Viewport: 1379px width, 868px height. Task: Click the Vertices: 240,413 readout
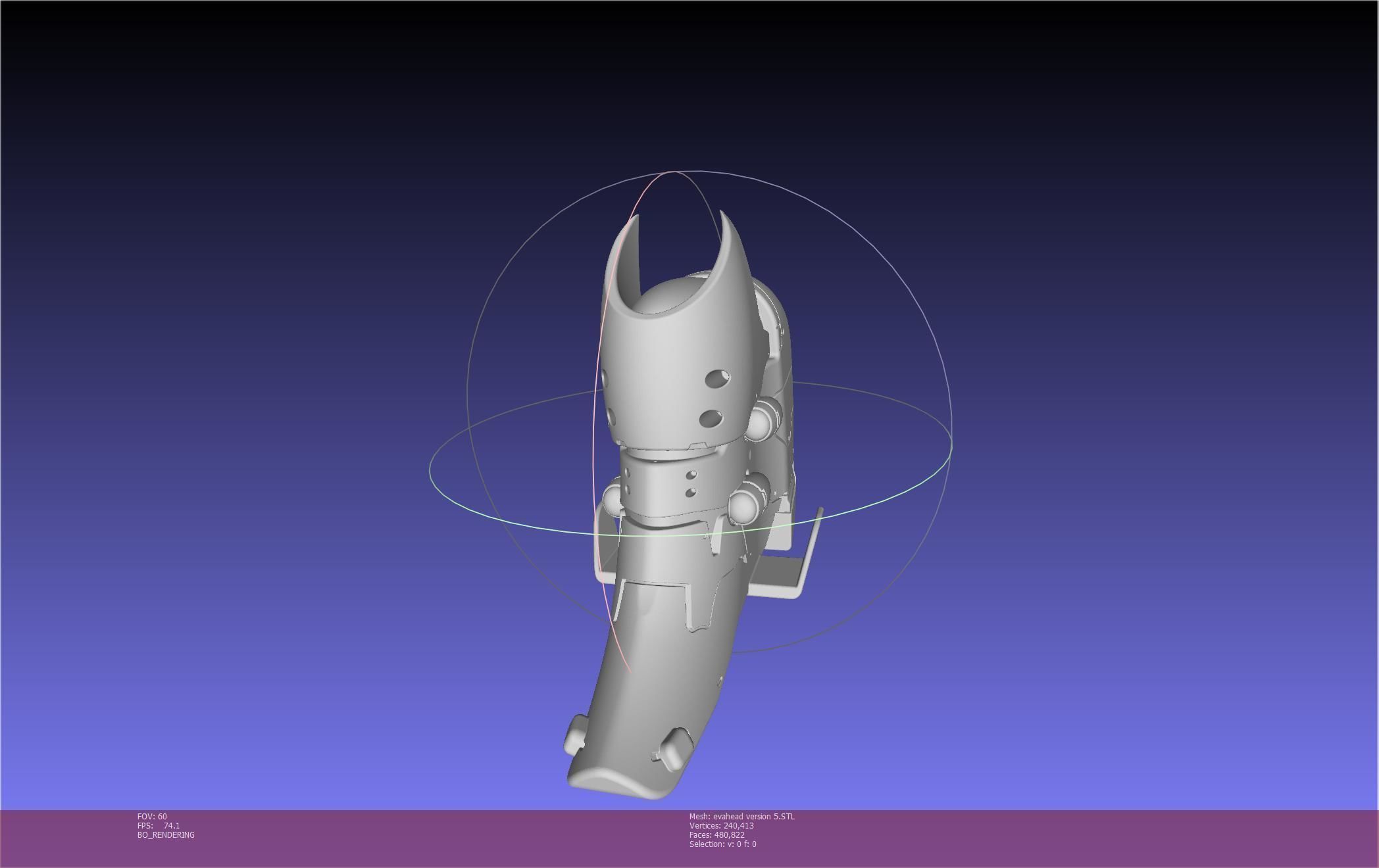click(x=721, y=825)
